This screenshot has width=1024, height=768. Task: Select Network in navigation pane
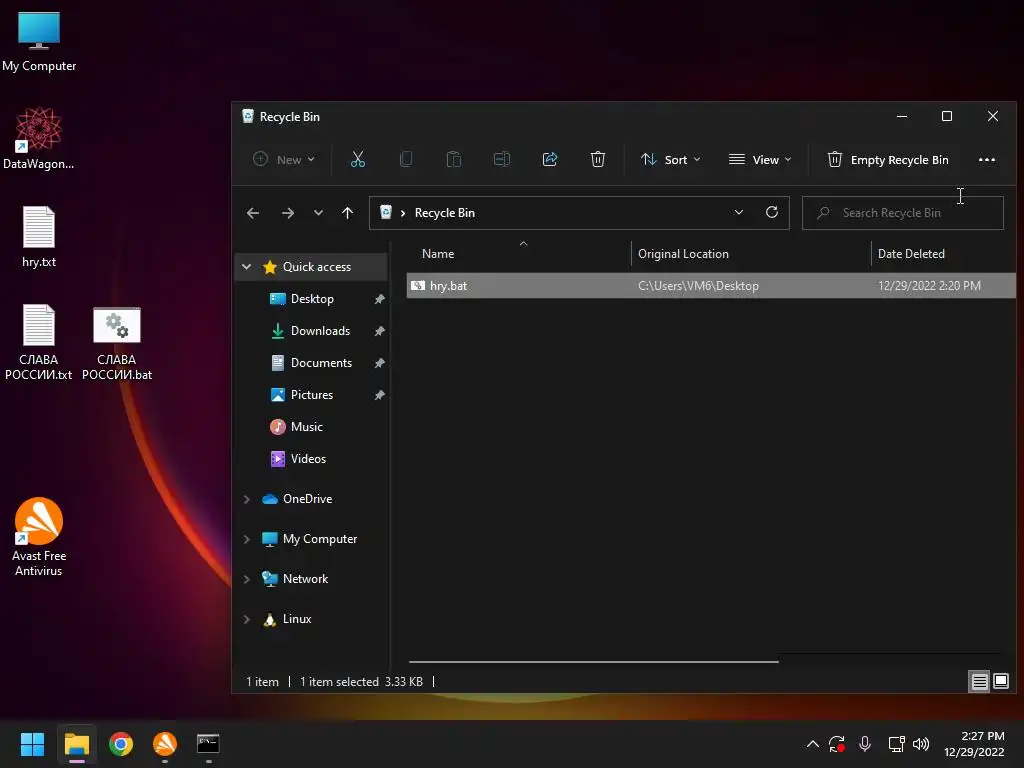point(305,579)
